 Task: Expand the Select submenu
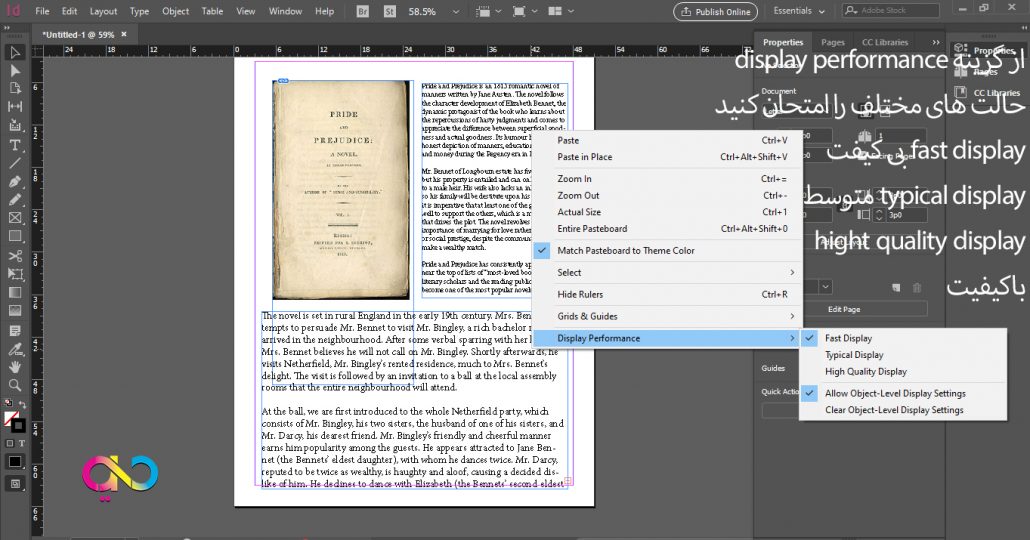coord(666,273)
